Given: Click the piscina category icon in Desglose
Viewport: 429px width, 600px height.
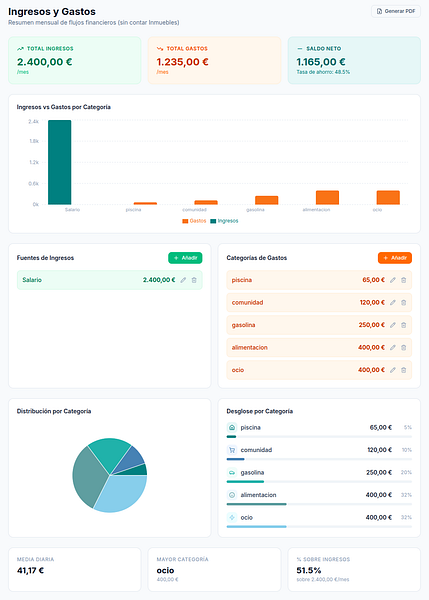Looking at the screenshot, I should 232,427.
